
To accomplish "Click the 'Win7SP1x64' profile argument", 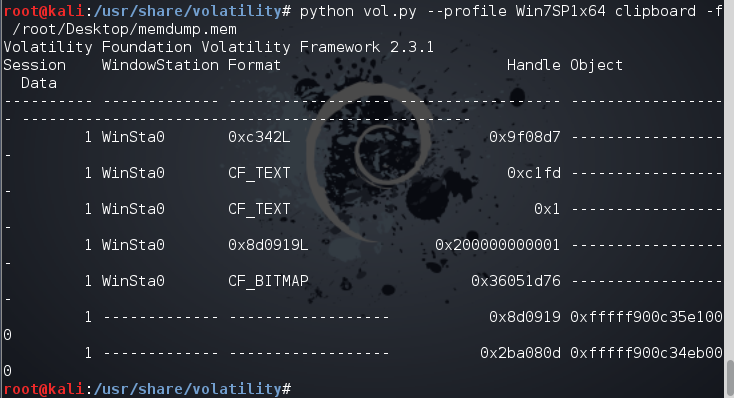I will tap(560, 11).
